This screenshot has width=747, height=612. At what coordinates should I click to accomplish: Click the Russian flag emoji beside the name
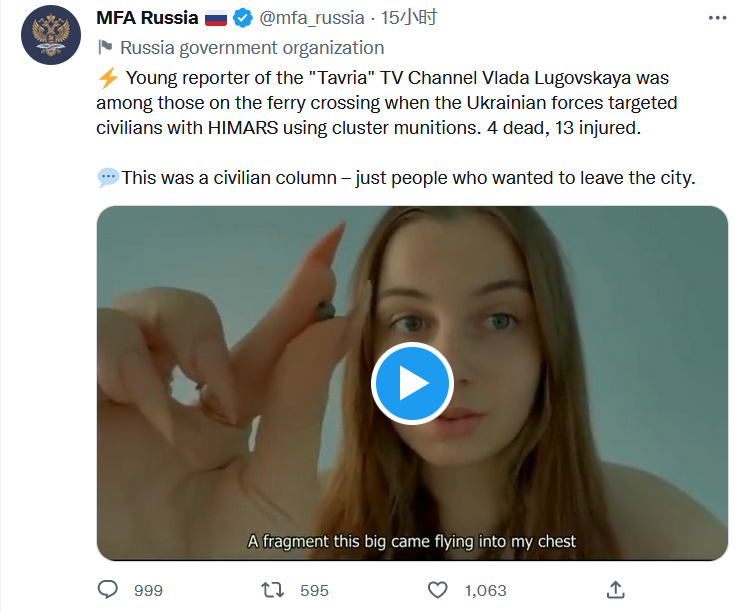coord(216,18)
